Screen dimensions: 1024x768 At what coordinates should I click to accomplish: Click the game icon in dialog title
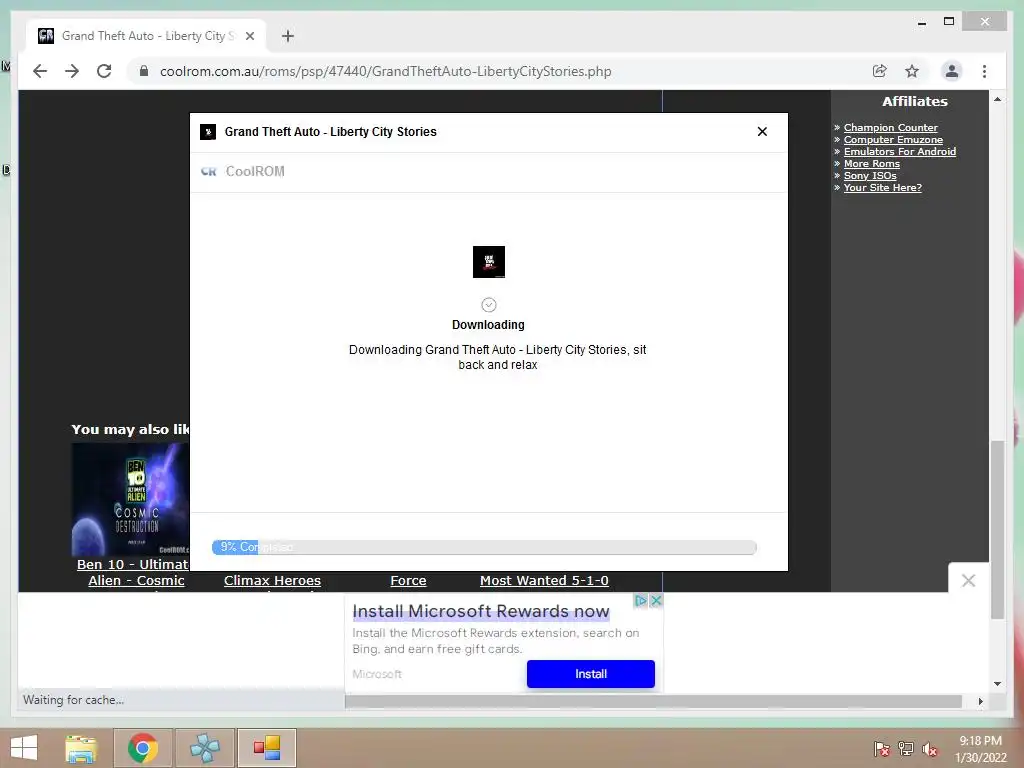point(208,132)
